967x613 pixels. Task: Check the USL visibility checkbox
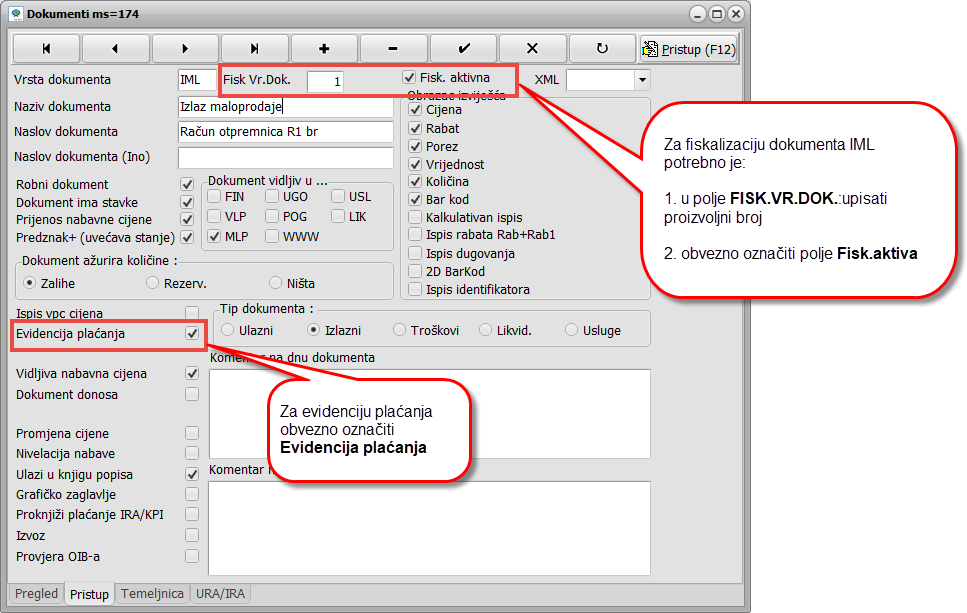click(x=338, y=197)
